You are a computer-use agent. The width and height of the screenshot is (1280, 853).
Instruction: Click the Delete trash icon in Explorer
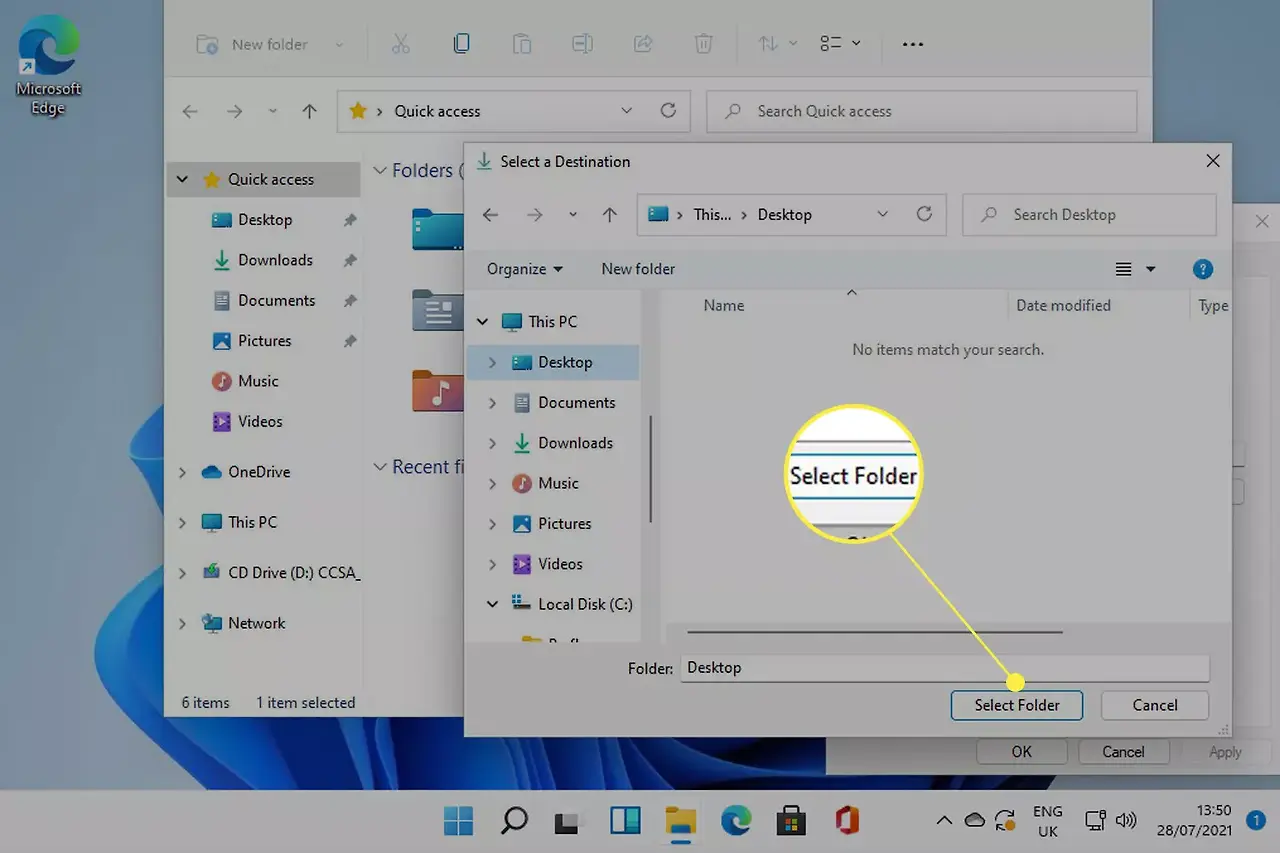click(x=704, y=44)
